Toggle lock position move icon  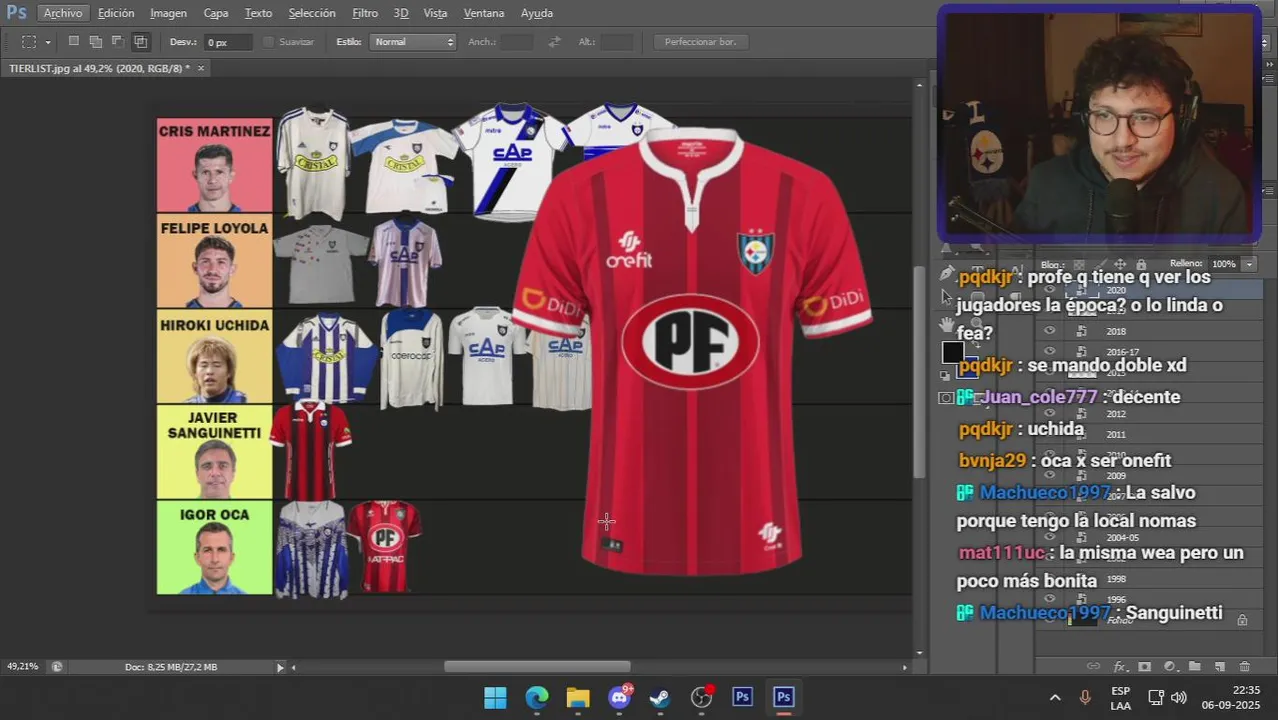pos(1120,264)
